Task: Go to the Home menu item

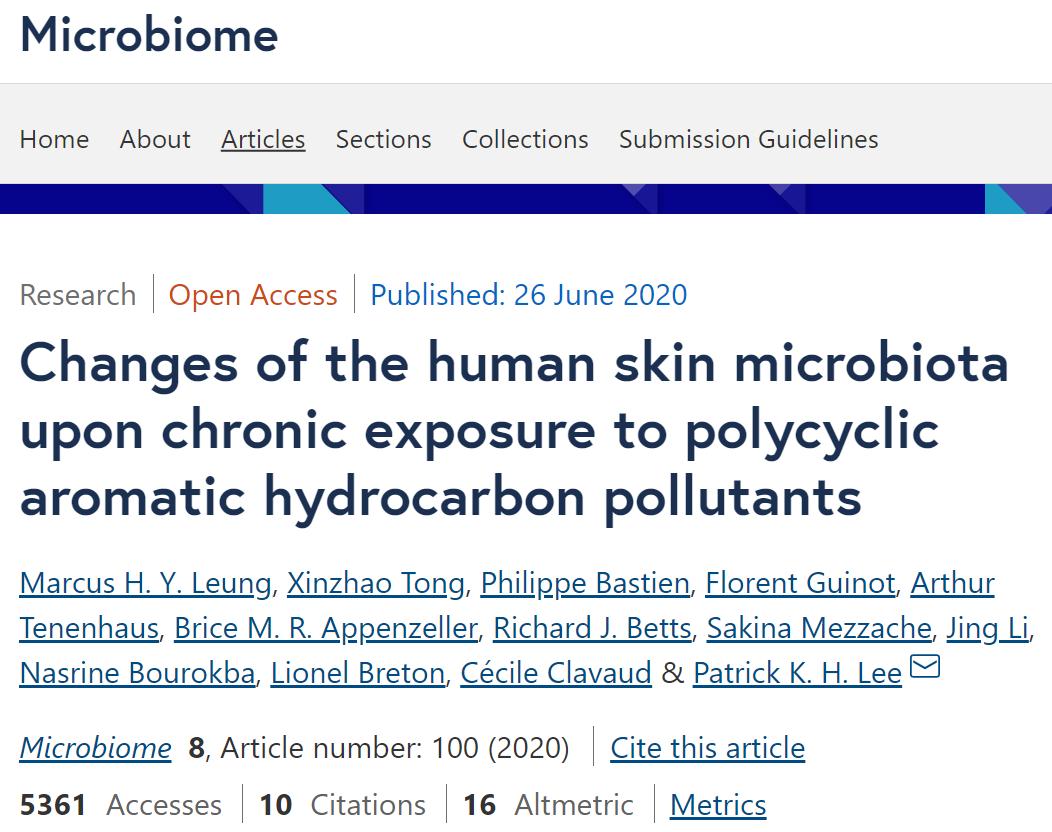Action: click(x=54, y=140)
